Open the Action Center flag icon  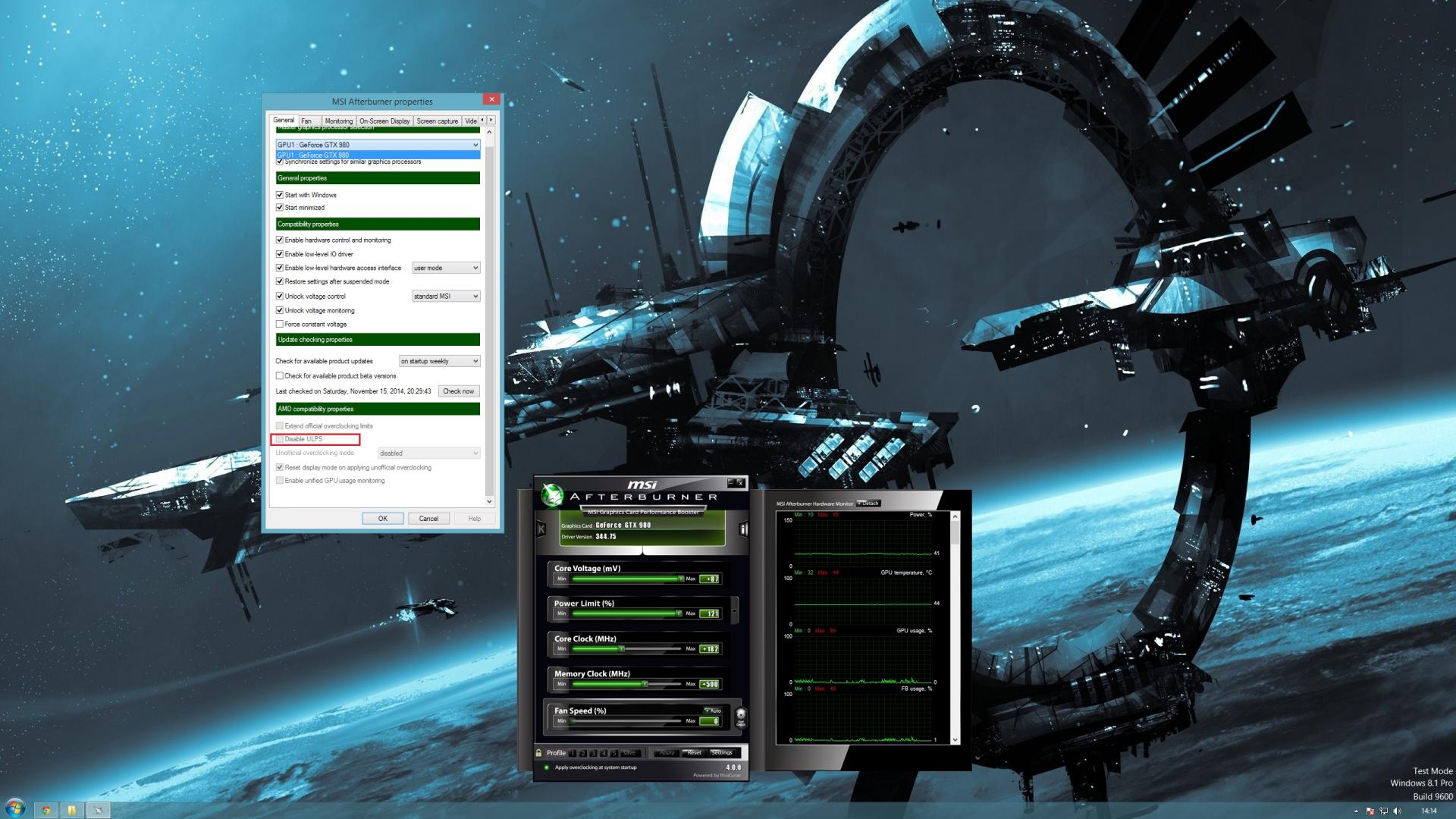click(1370, 811)
